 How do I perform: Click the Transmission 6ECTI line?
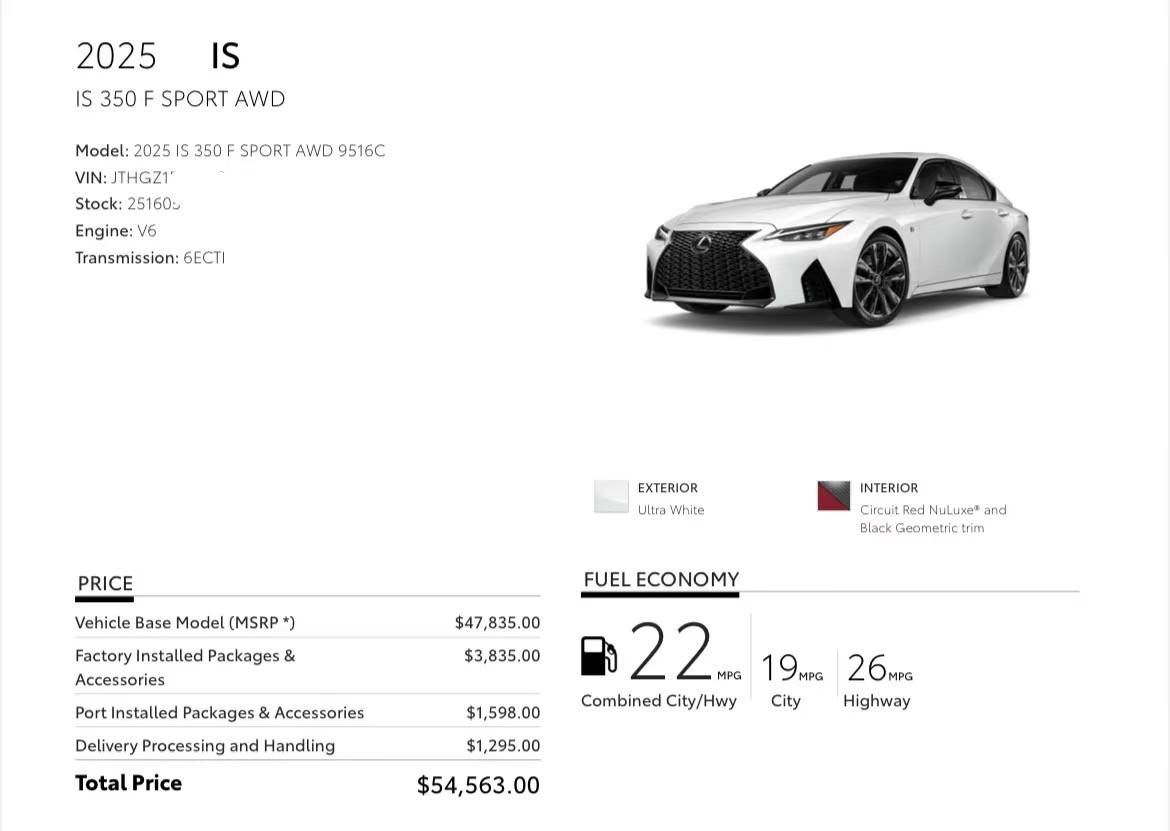click(x=150, y=258)
